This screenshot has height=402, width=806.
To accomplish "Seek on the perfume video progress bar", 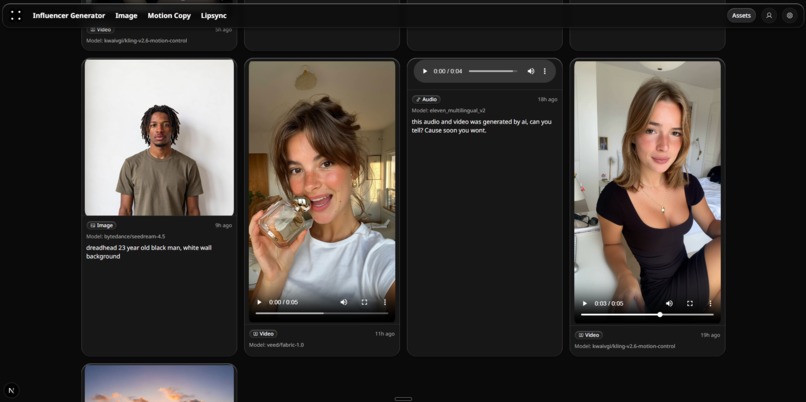I will click(x=322, y=313).
